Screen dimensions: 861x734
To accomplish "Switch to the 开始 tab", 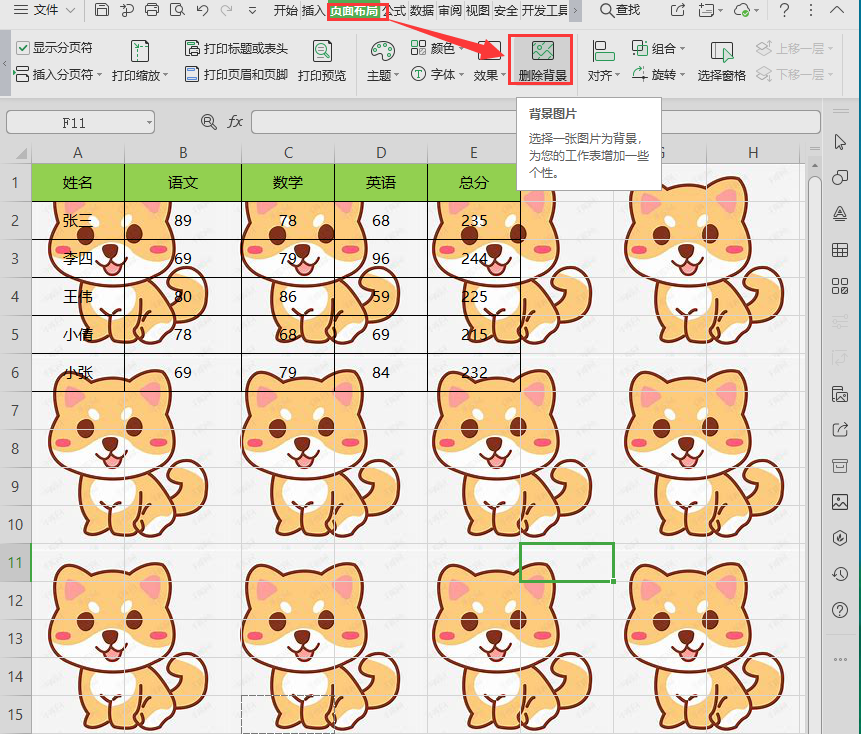I will (x=286, y=10).
